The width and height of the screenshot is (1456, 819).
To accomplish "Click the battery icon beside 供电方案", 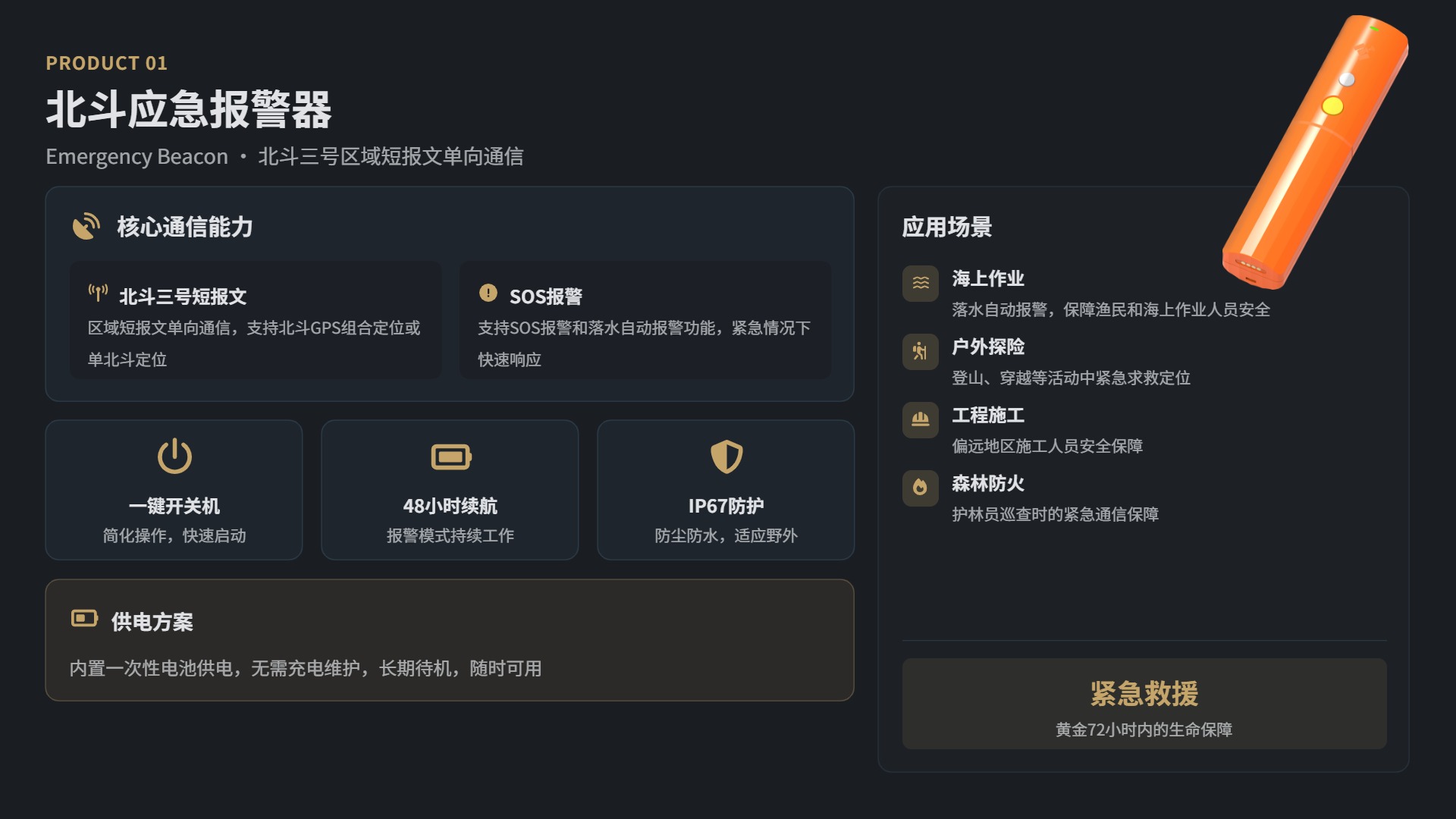I will pos(84,619).
